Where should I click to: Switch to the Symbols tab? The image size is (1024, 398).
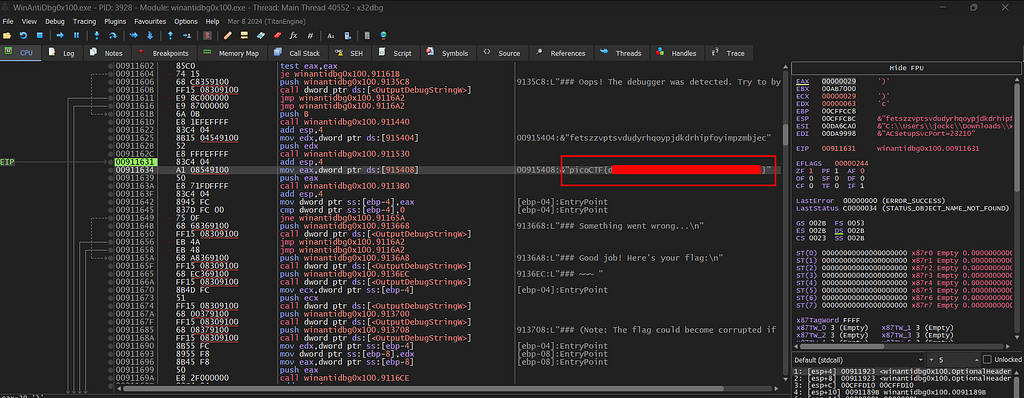pos(448,53)
